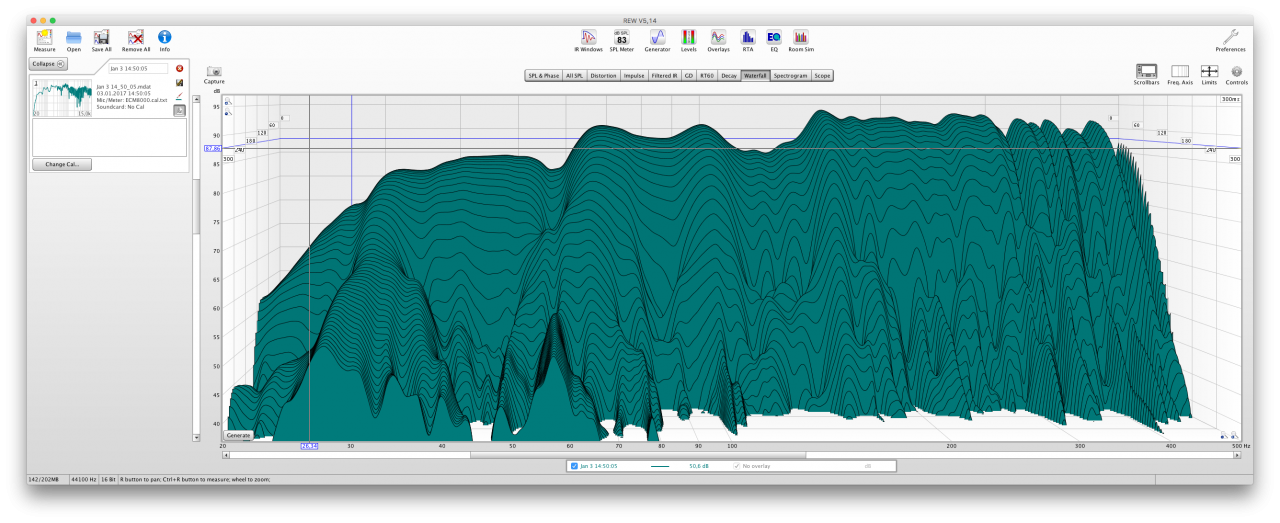Open the graph Controls panel
Image resolution: width=1280 pixels, height=523 pixels.
1236,72
